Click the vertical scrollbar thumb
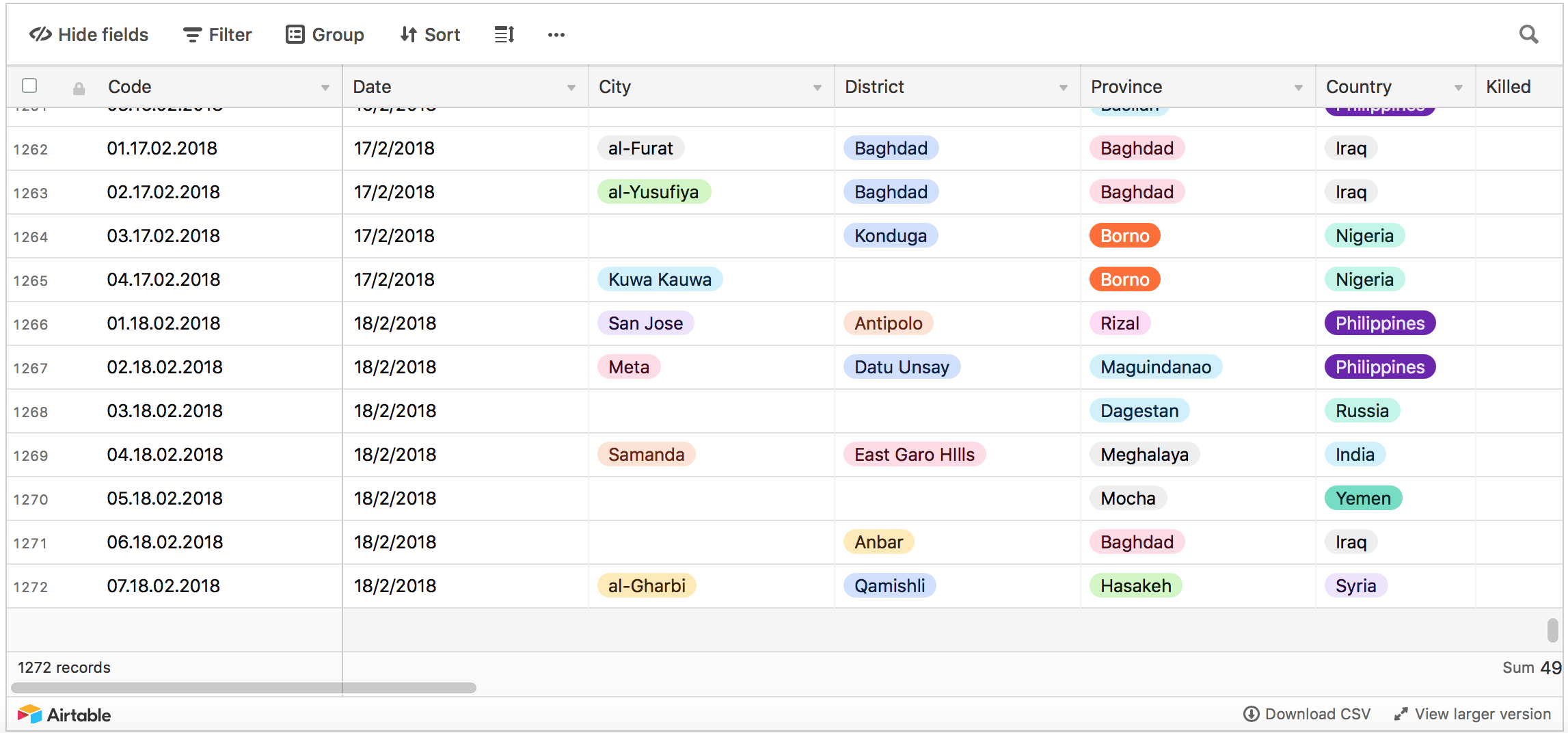Screen dimensions: 1568x733 (1552, 630)
